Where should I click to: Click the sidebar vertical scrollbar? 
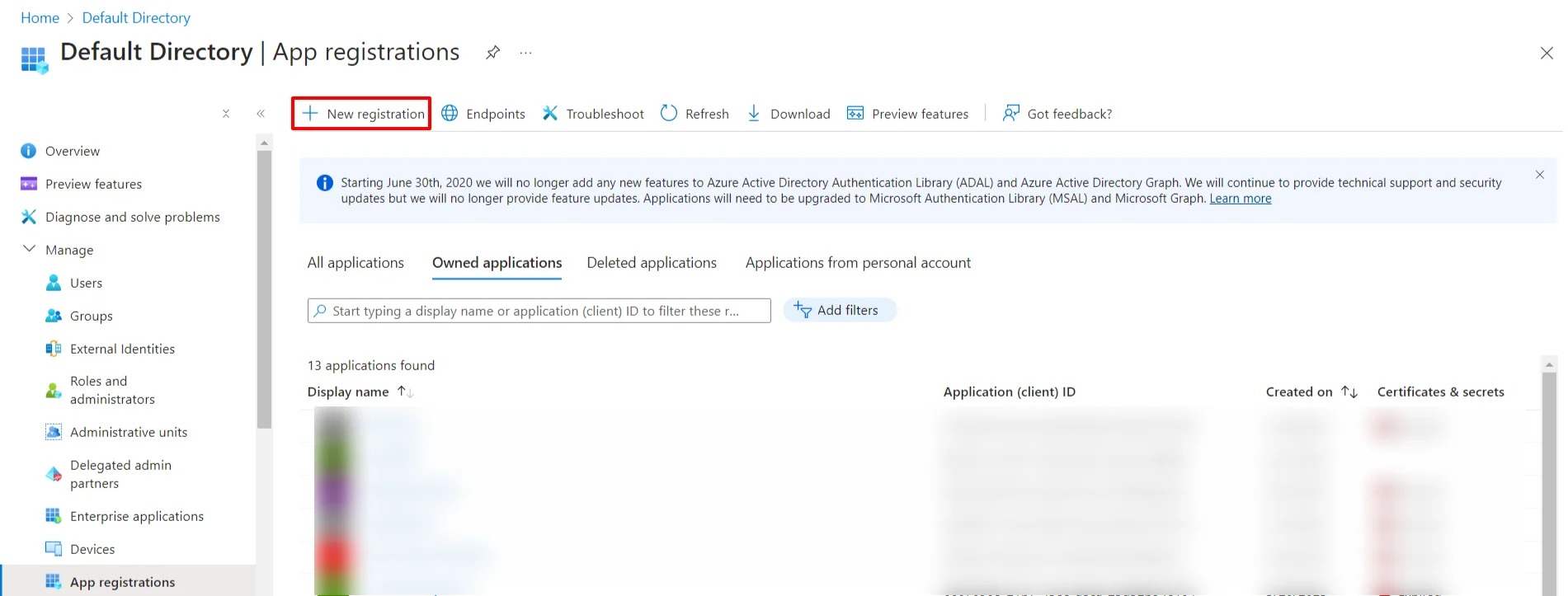[264, 289]
